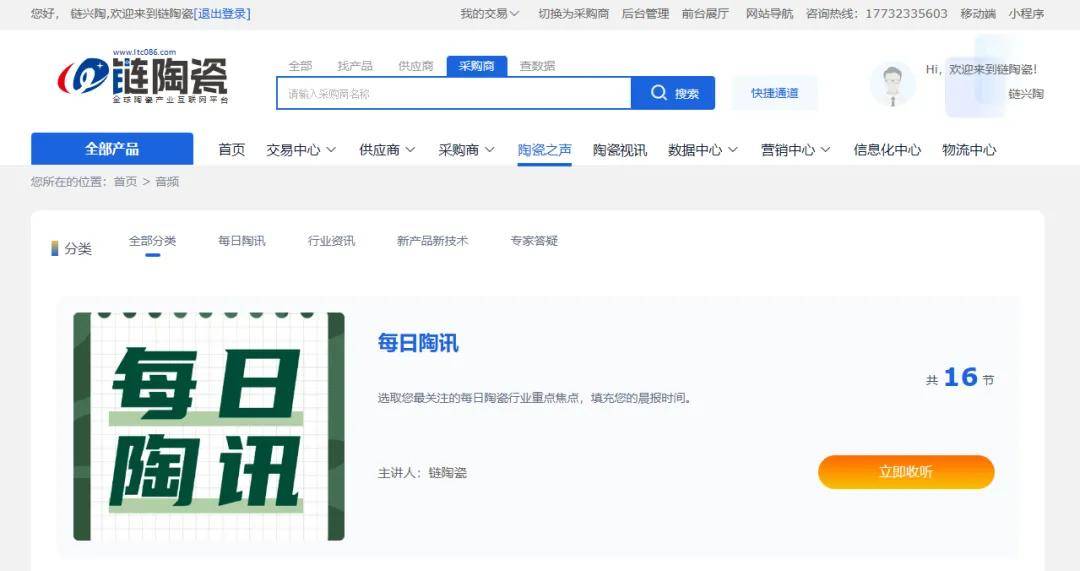Screen dimensions: 1080x571
Task: Go to 首页 in breadcrumb
Action: click(125, 182)
